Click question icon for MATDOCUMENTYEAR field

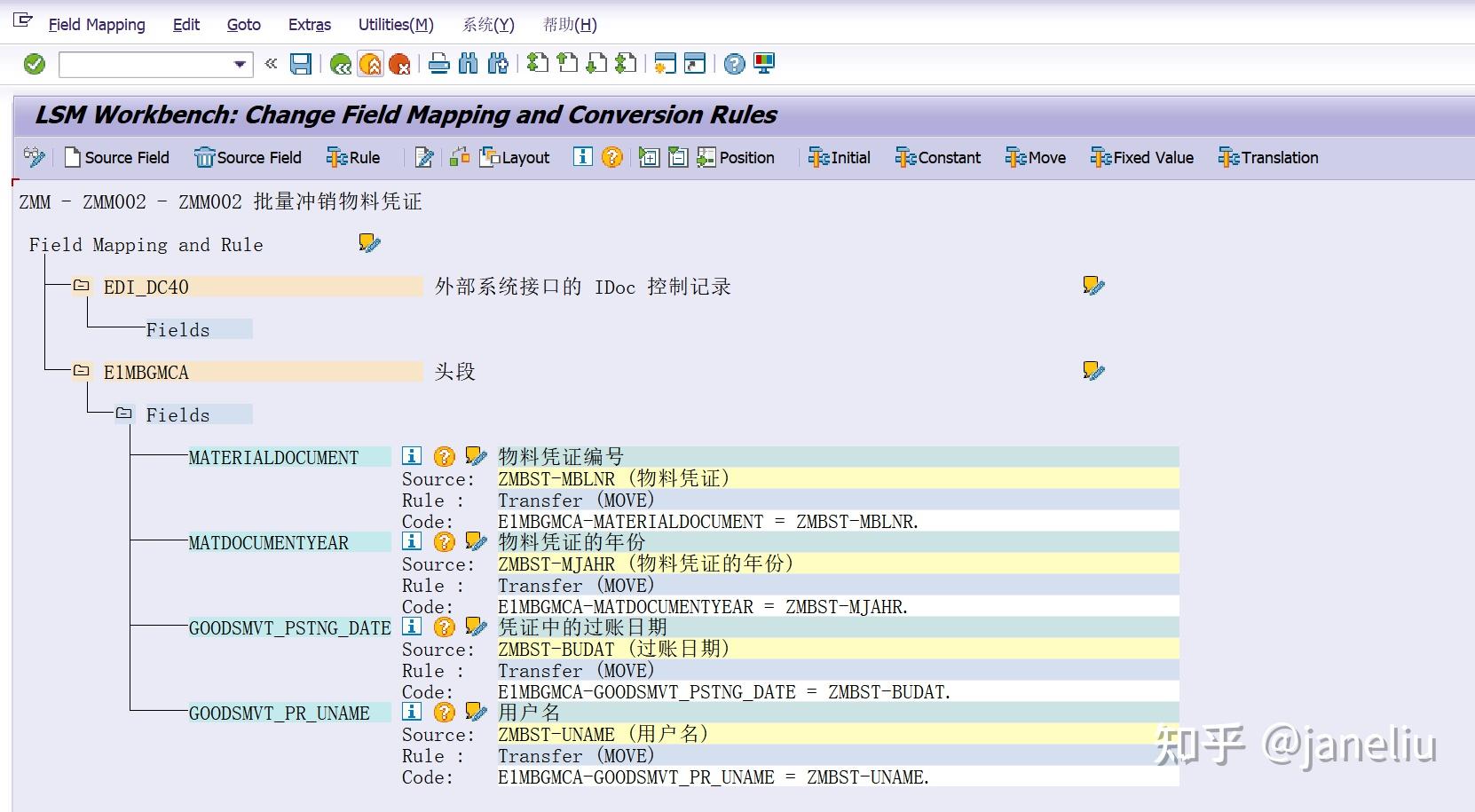coord(444,541)
